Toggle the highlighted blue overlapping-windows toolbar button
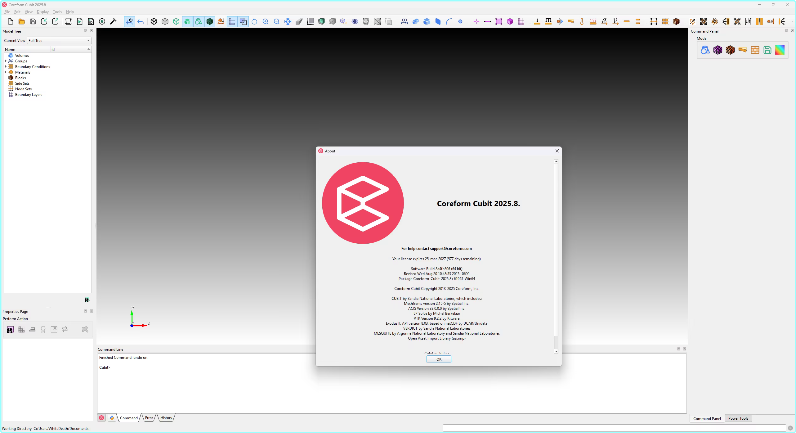The image size is (796, 433). pyautogui.click(x=243, y=21)
